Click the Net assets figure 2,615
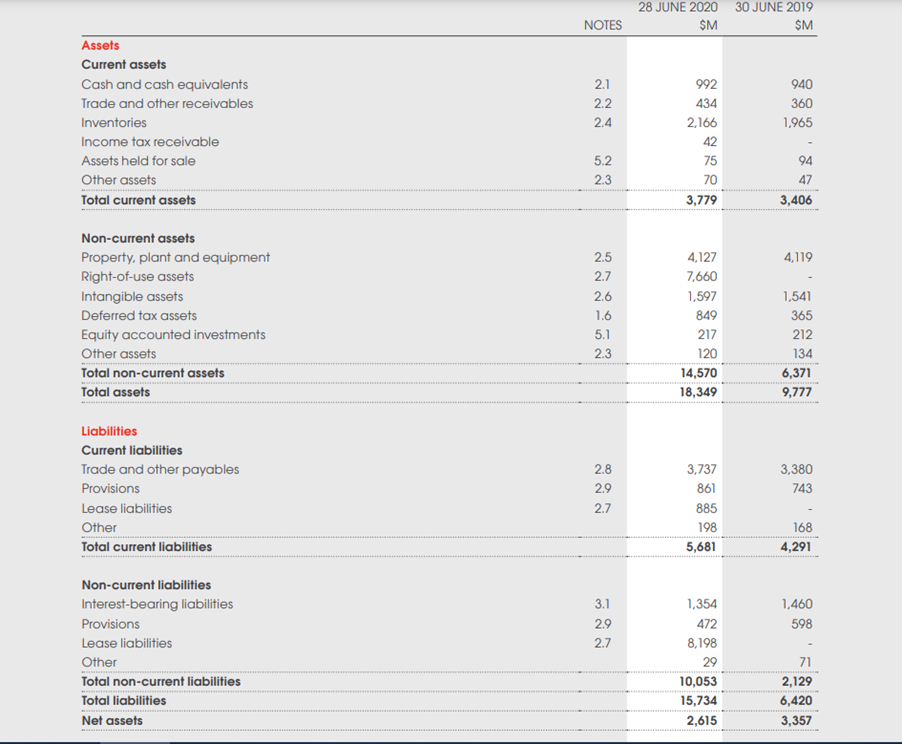The height and width of the screenshot is (744, 902). (x=701, y=719)
